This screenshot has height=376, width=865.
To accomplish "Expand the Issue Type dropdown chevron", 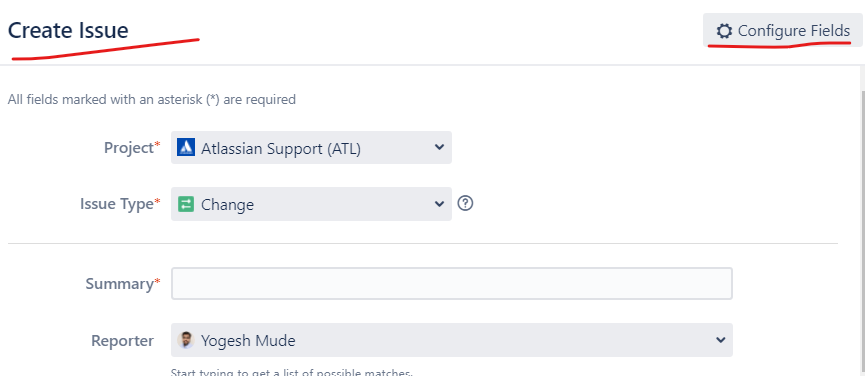I will tap(439, 203).
